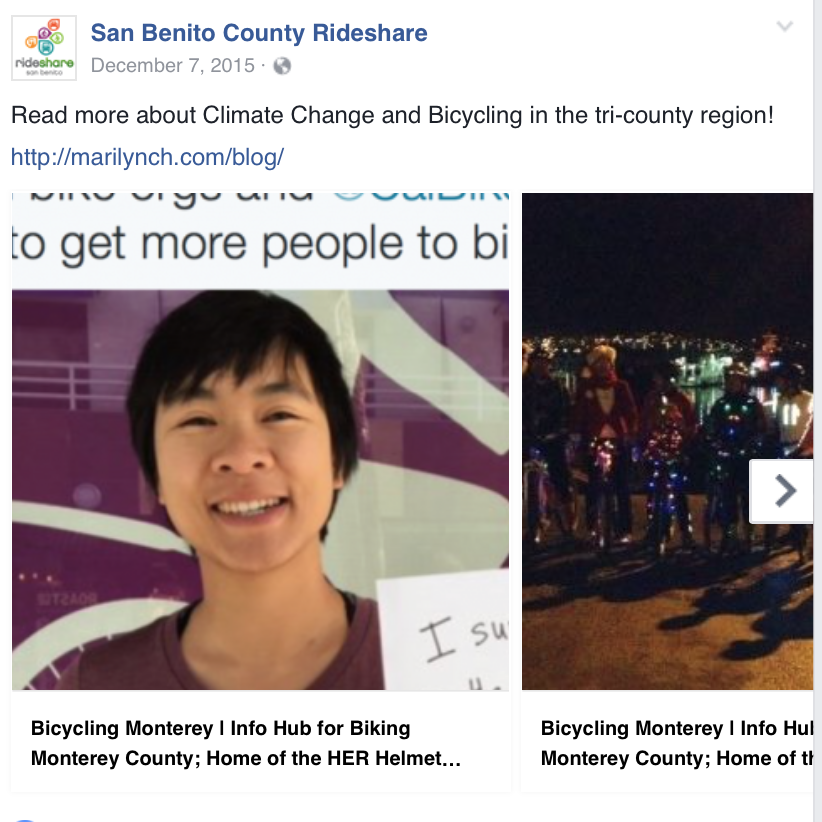822x822 pixels.
Task: Open the marilynch.com/blog link
Action: pos(147,157)
